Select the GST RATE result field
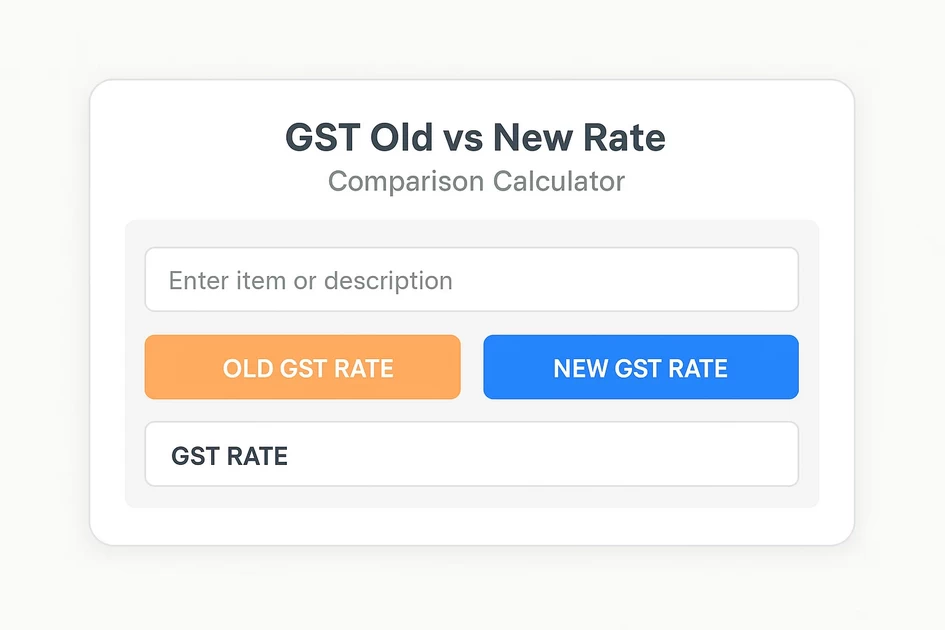 [x=472, y=454]
